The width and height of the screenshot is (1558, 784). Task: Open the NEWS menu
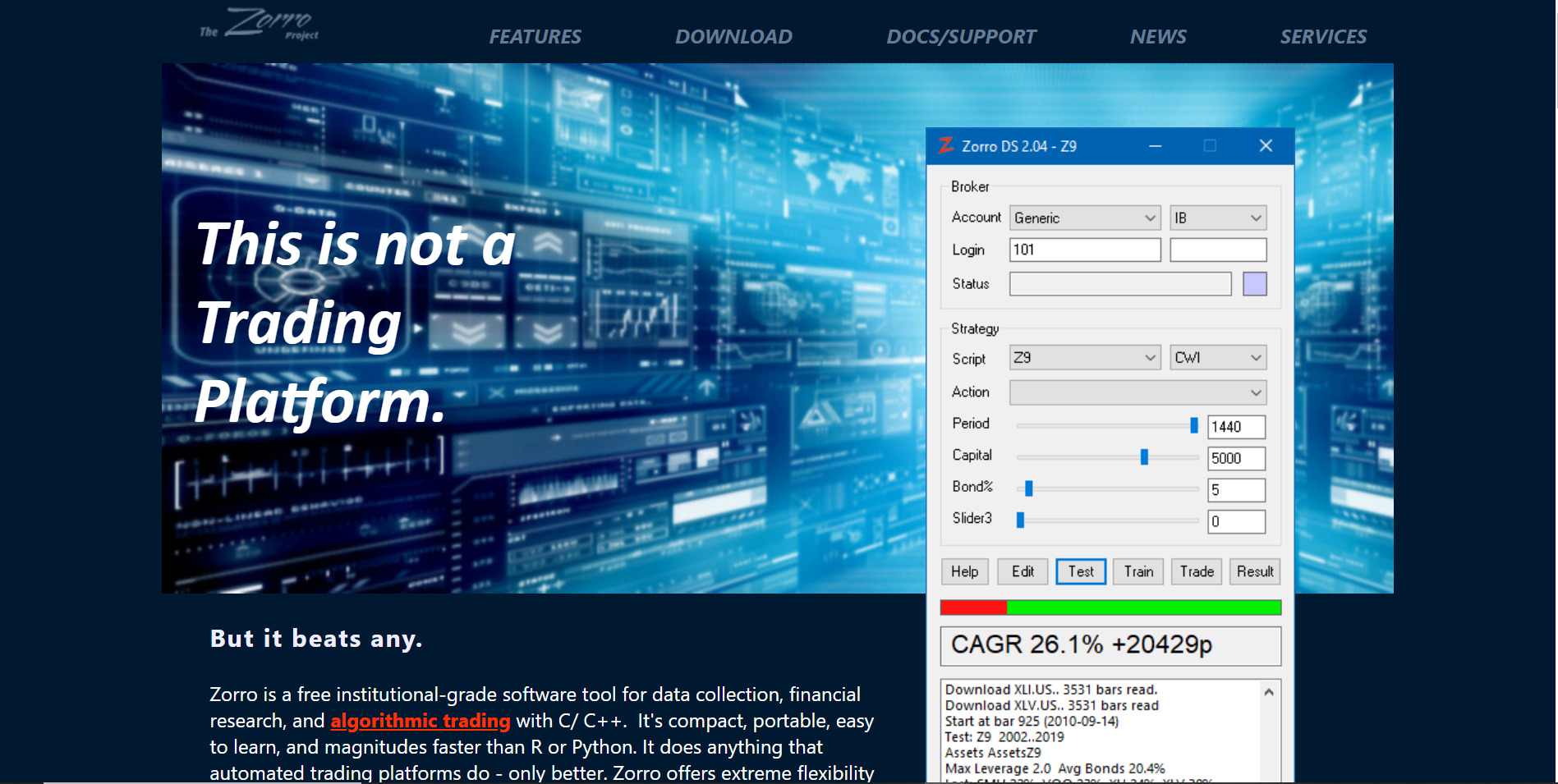pyautogui.click(x=1158, y=37)
